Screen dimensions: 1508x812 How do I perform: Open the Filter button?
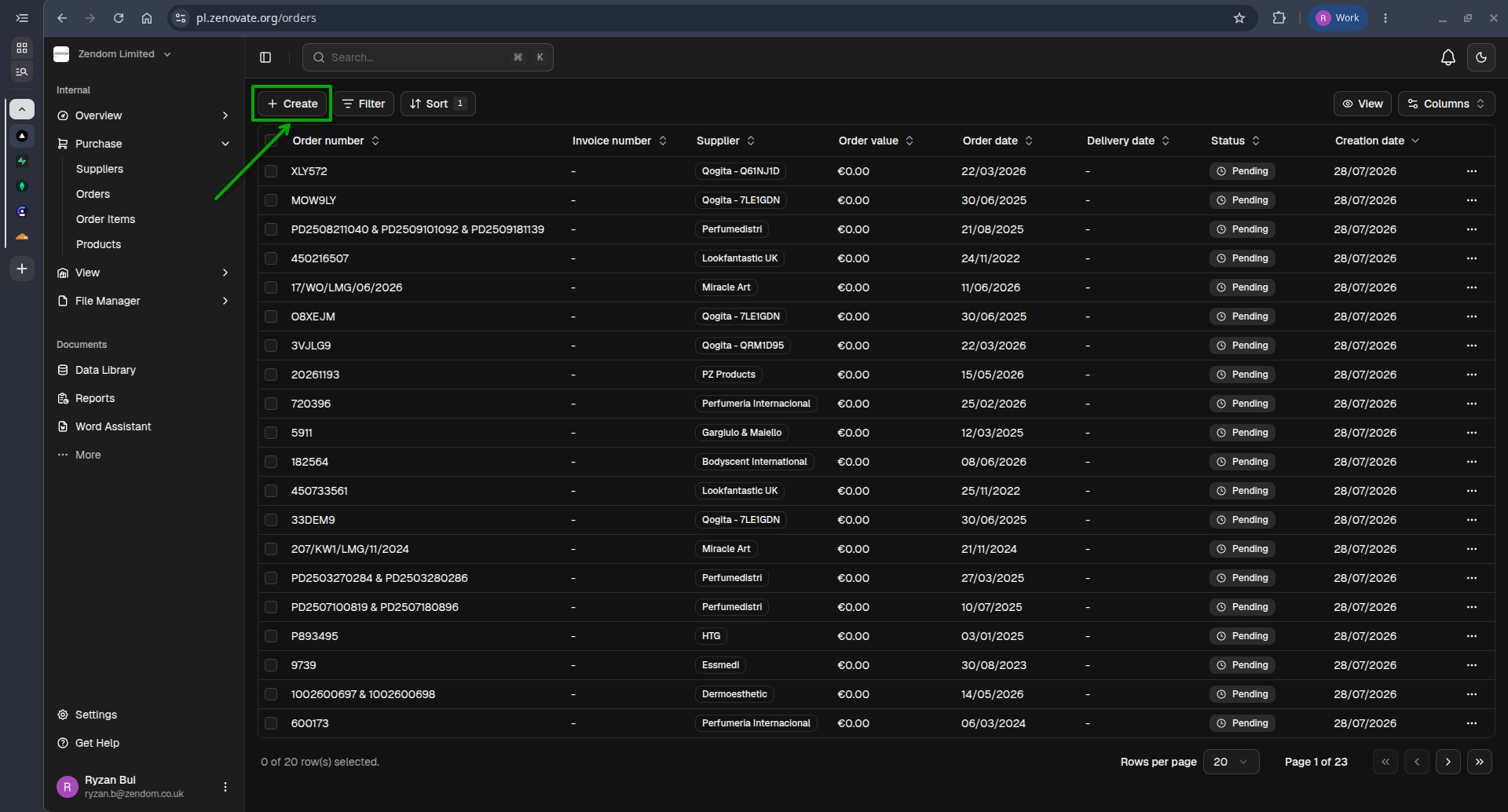pyautogui.click(x=364, y=104)
